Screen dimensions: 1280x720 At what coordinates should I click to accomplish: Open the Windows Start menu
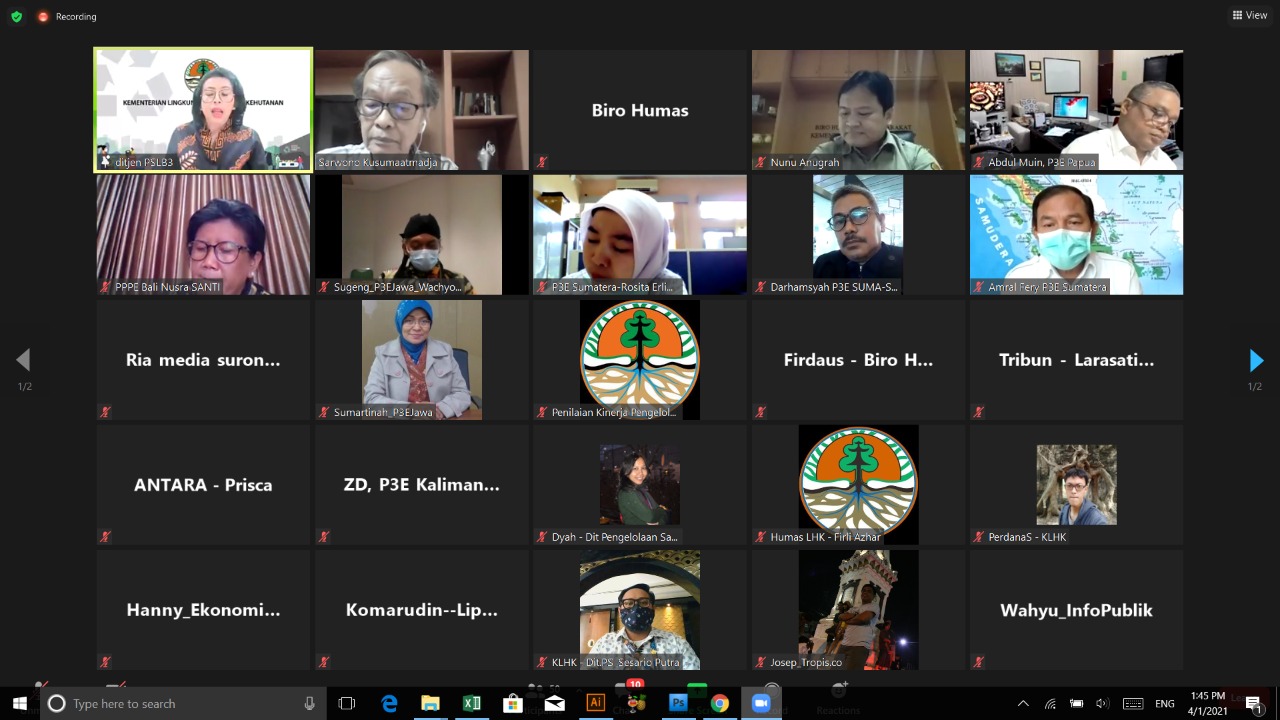tap(19, 703)
